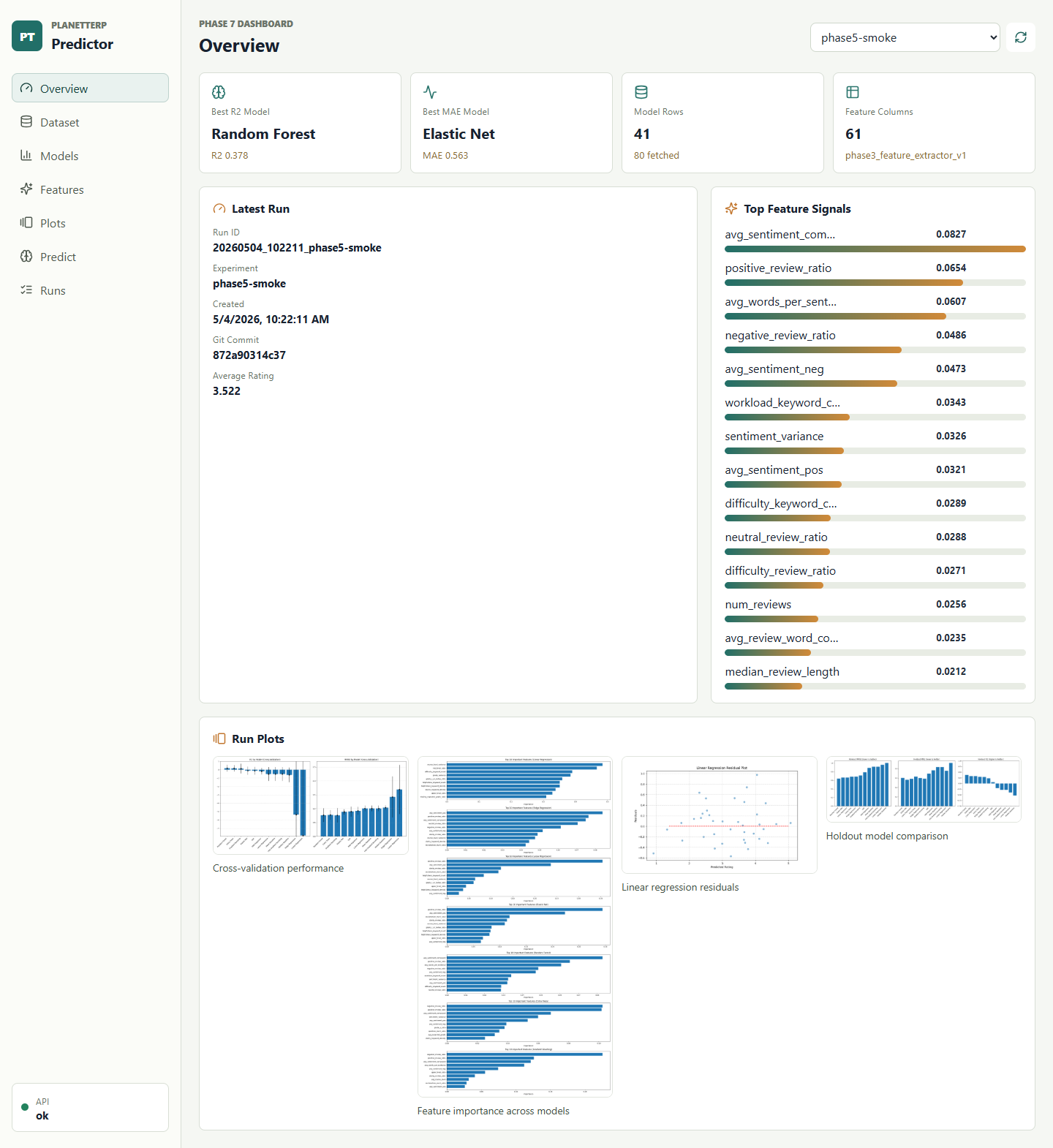1053x1148 pixels.
Task: Go to the Predict page
Action: [x=90, y=256]
